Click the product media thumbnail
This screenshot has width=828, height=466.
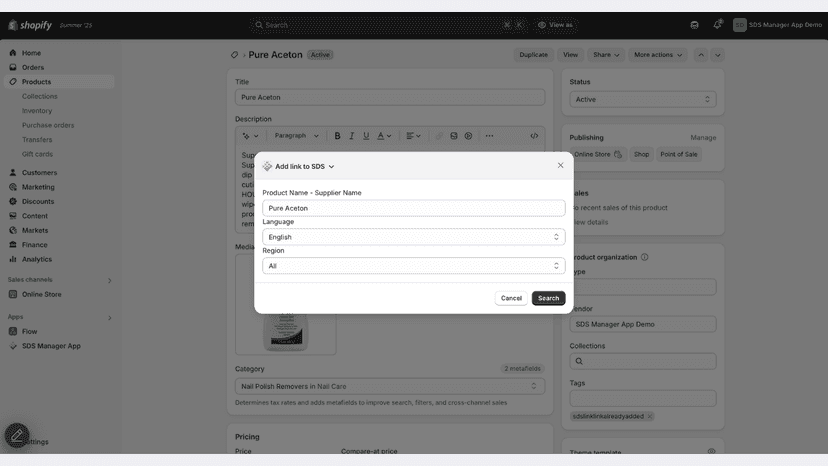pos(286,333)
